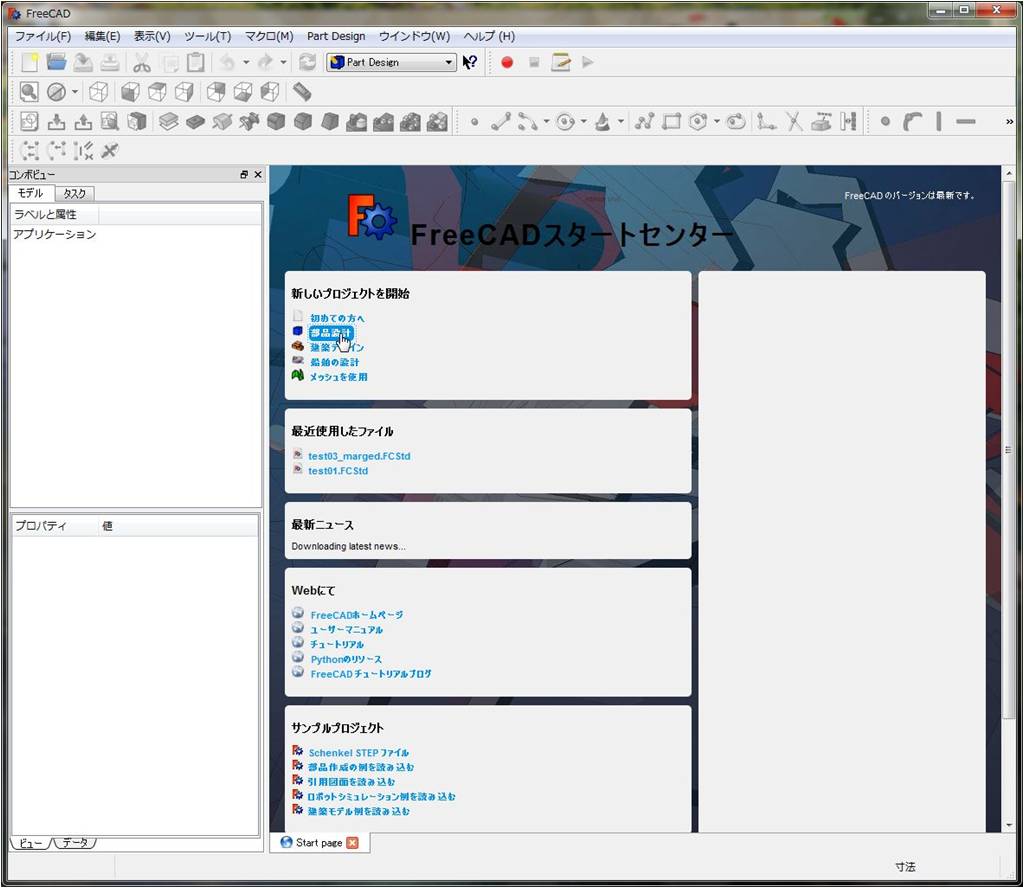Click the 初めての方へ link
Screen dimensions: 1024x888
(x=337, y=318)
